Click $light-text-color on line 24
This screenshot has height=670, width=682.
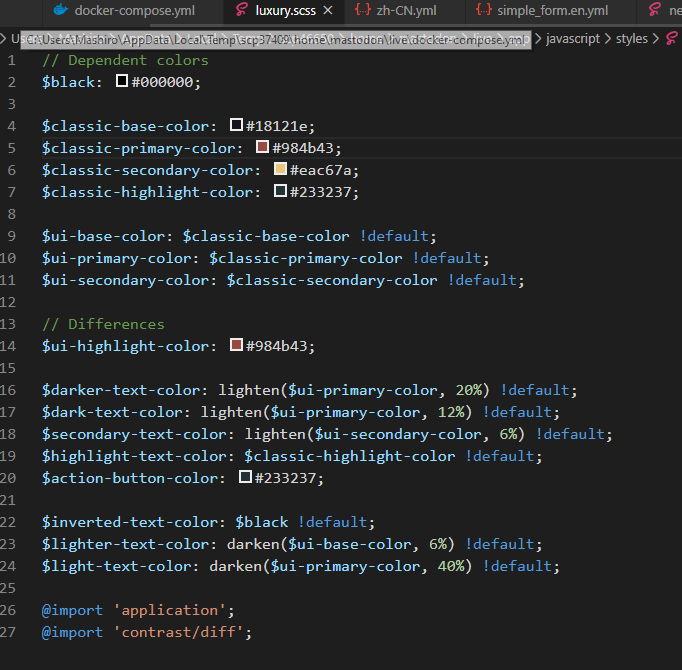[116, 566]
